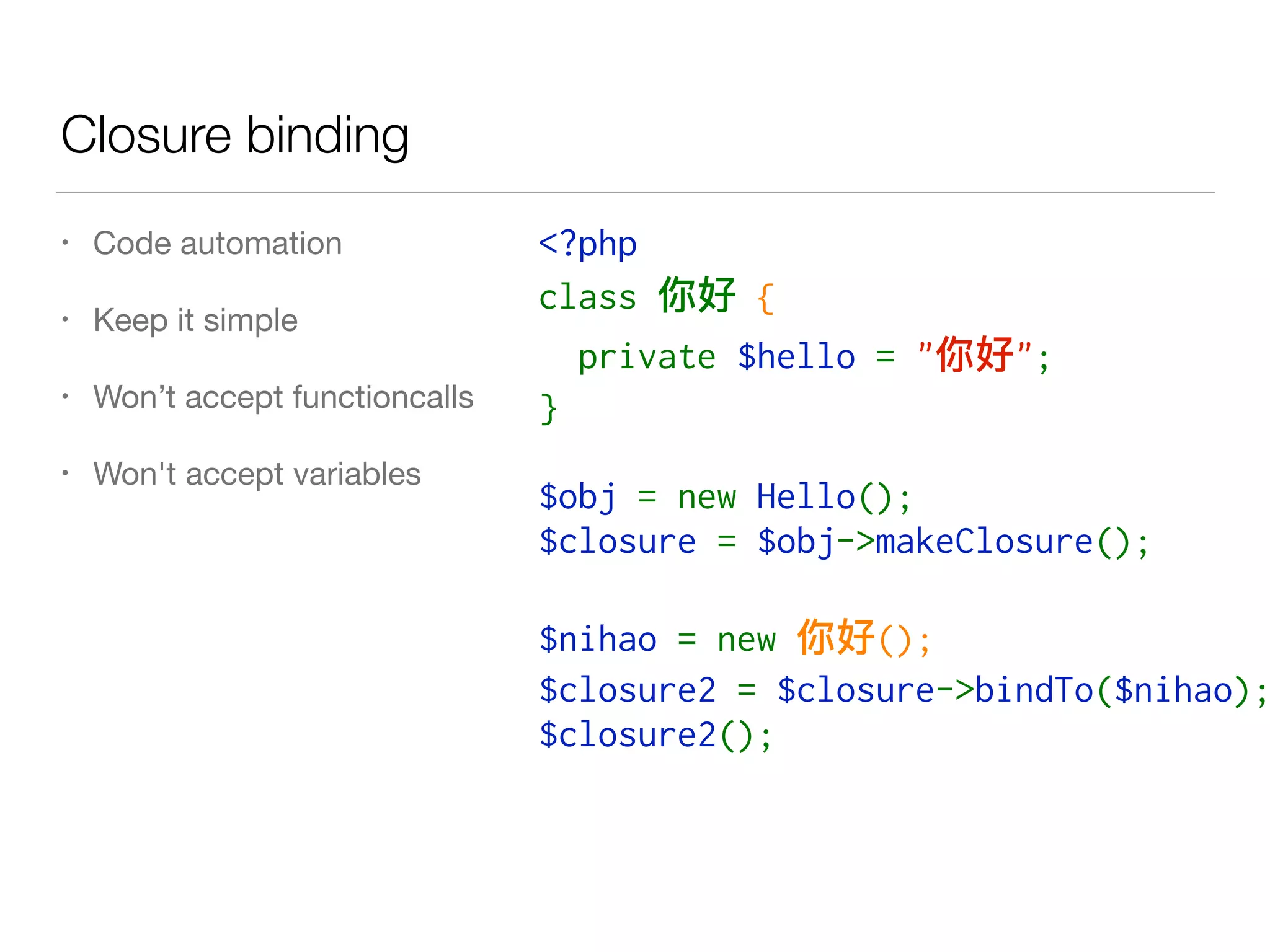Click the orange opening curly brace
This screenshot has width=1270, height=952.
(766, 299)
